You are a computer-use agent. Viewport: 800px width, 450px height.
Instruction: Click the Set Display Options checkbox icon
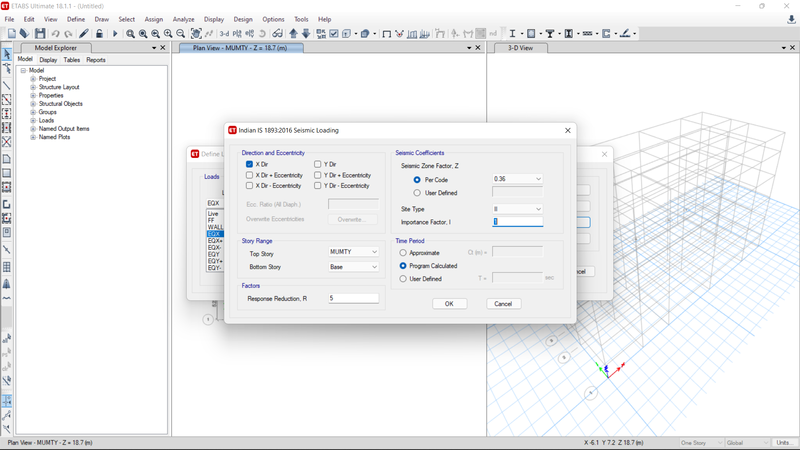tap(334, 34)
